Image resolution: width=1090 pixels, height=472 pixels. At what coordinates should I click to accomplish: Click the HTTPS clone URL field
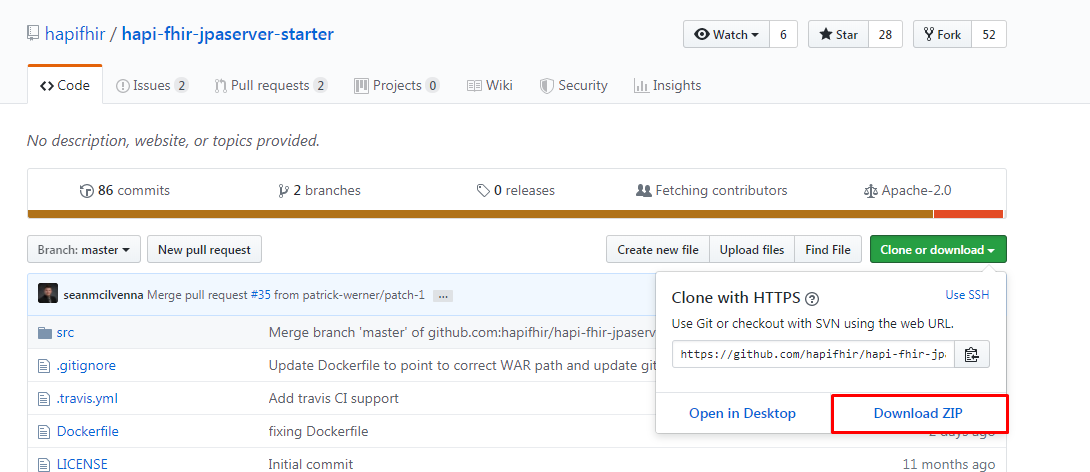coord(812,354)
